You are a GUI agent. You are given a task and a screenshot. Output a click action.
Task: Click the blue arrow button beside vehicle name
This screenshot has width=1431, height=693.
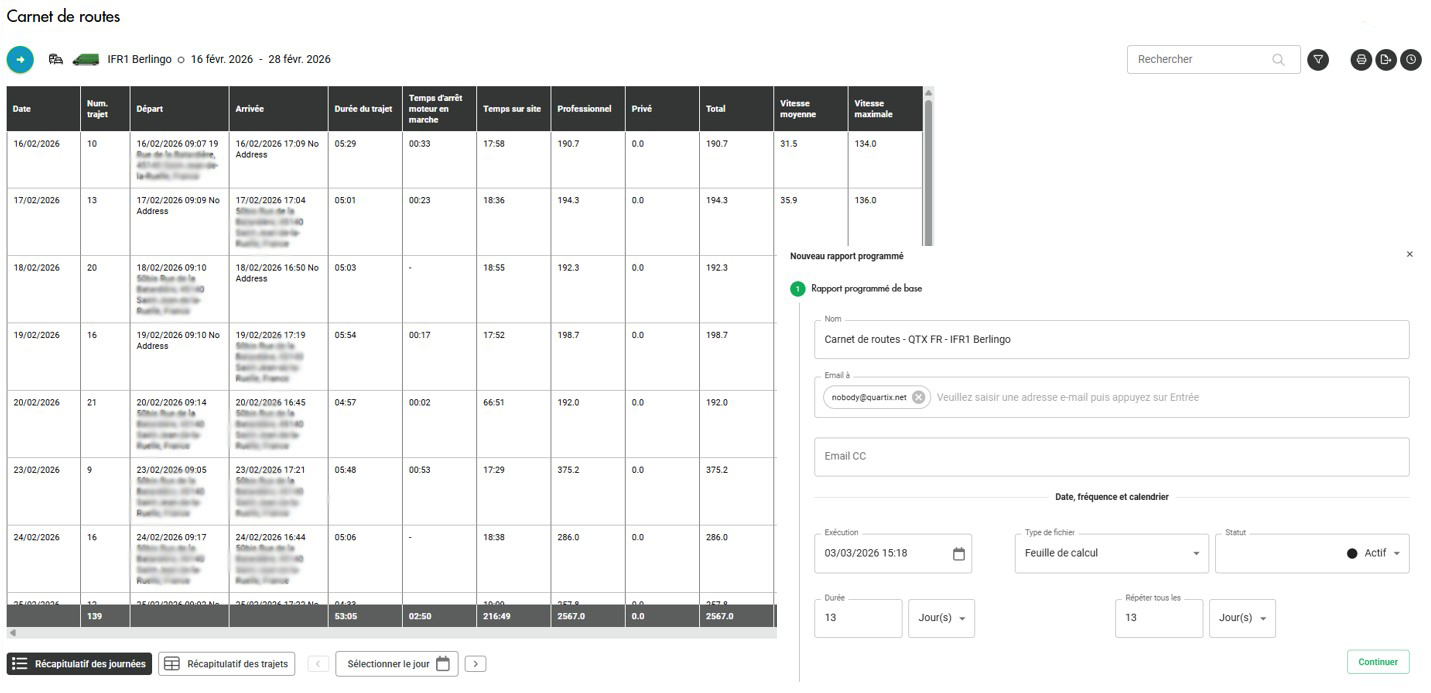(x=20, y=60)
